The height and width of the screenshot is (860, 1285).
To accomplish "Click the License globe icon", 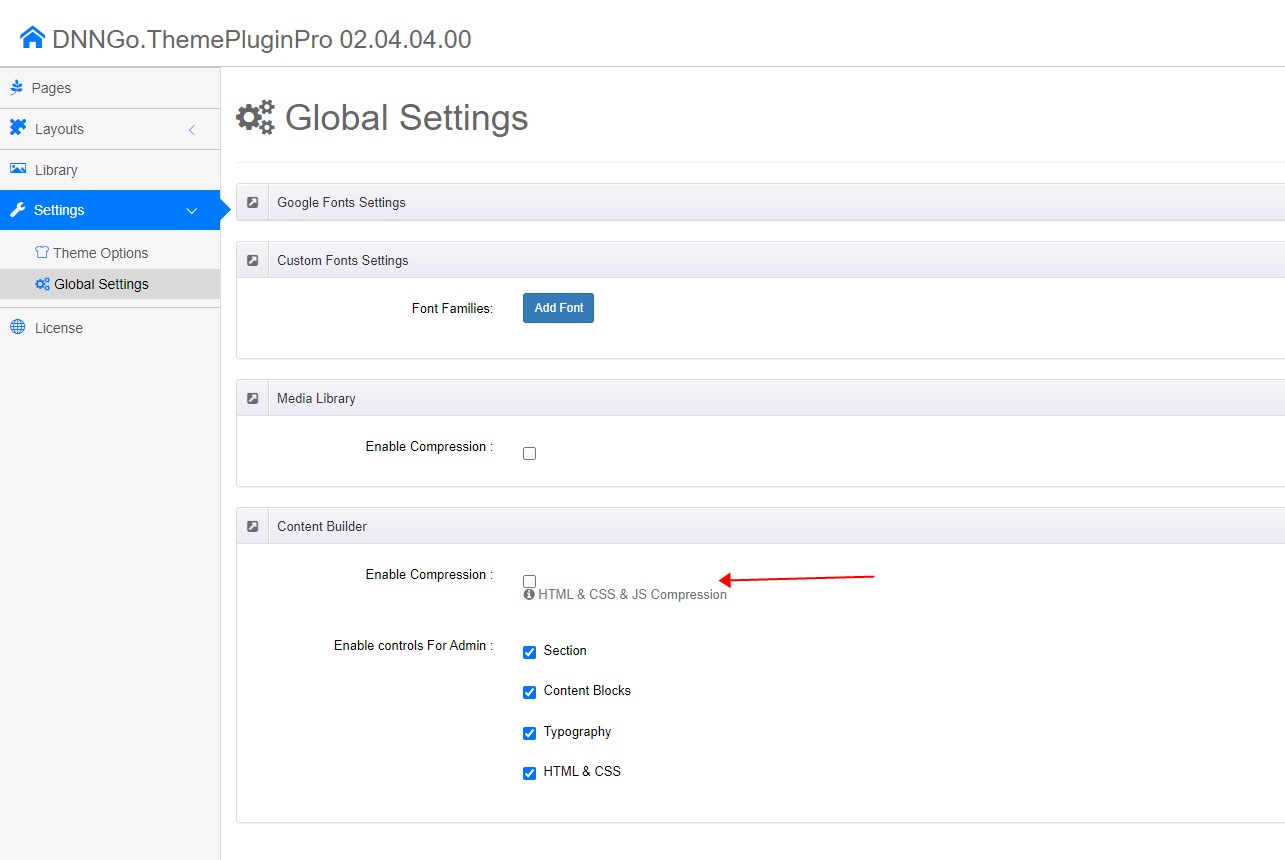I will click(18, 327).
